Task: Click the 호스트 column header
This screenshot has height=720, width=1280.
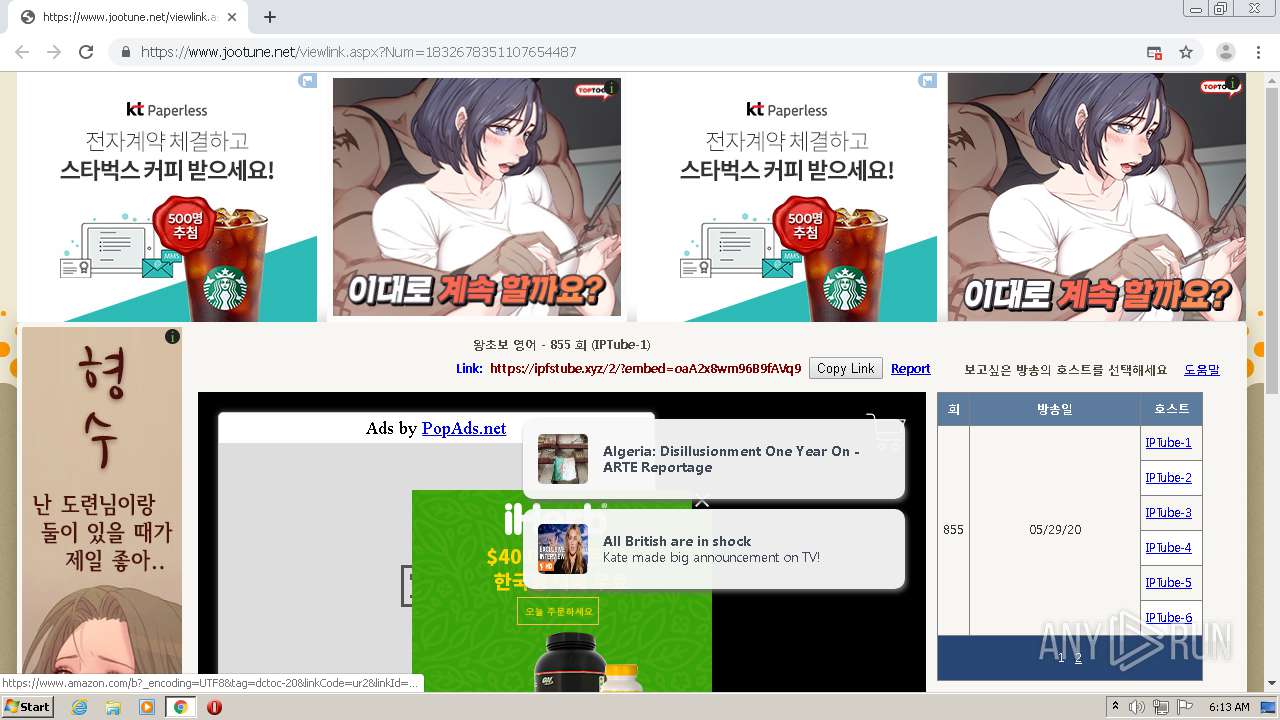Action: pos(1172,409)
